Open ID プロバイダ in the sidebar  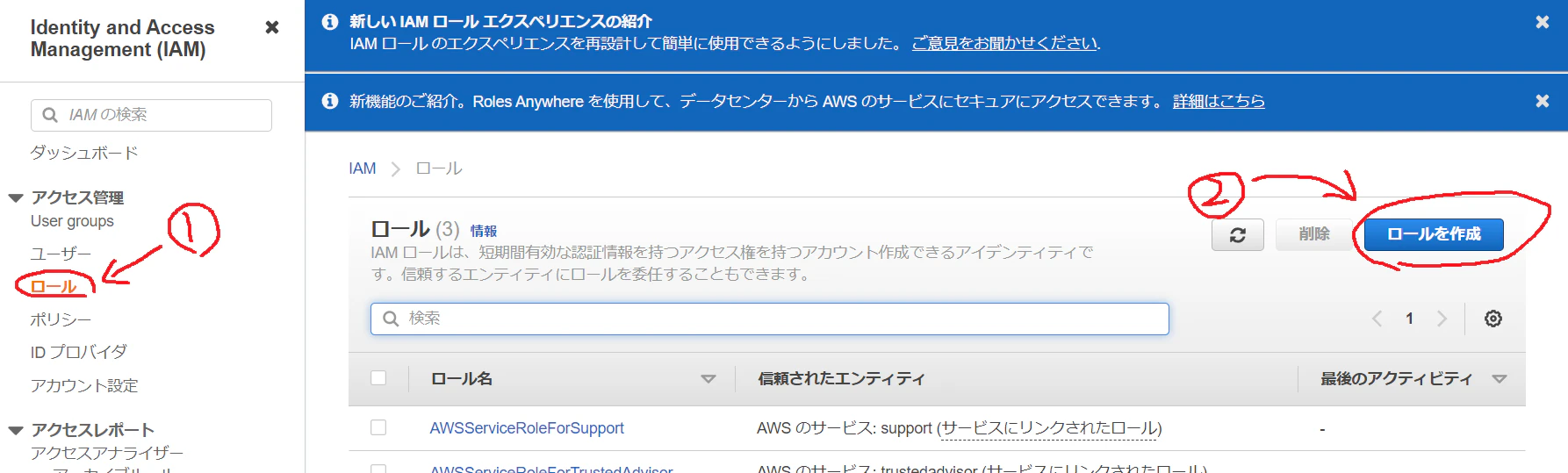coord(78,352)
